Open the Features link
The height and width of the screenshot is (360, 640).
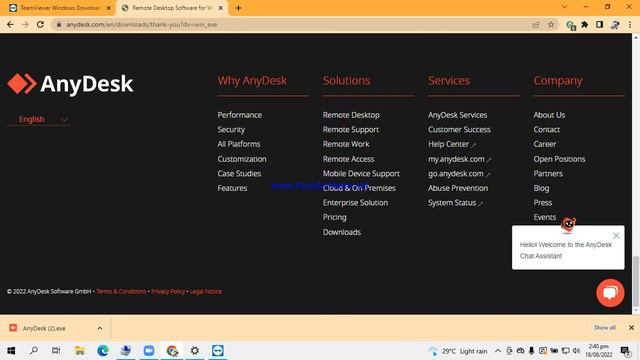(232, 188)
